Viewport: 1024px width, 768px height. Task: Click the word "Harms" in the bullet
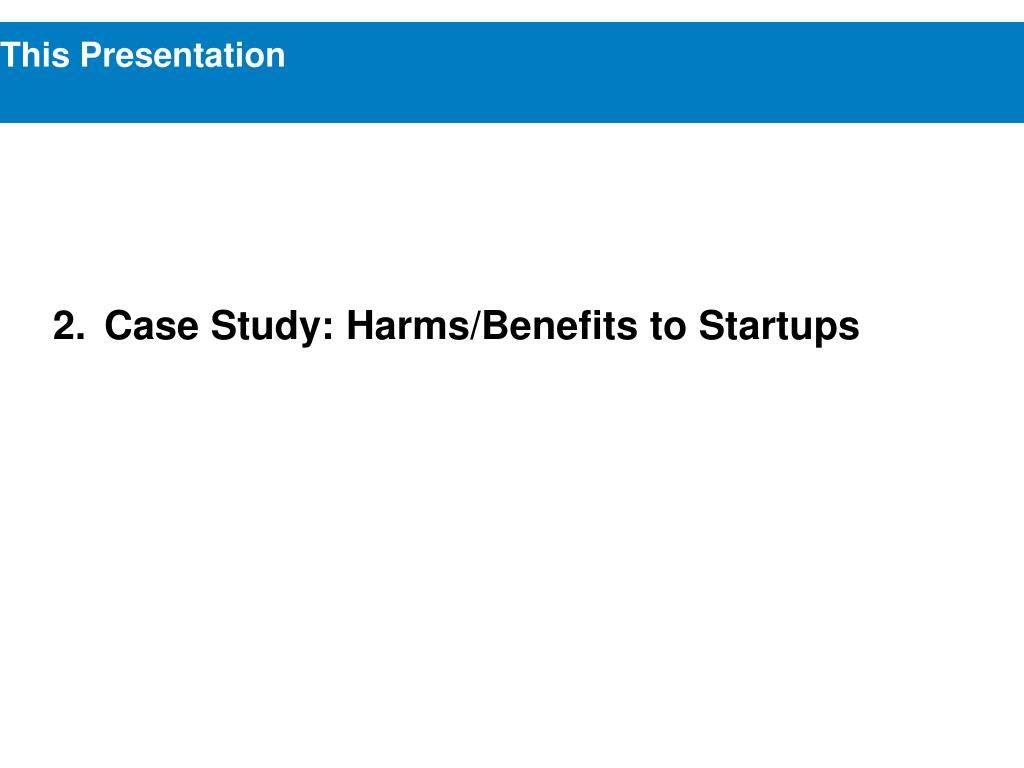(x=408, y=325)
